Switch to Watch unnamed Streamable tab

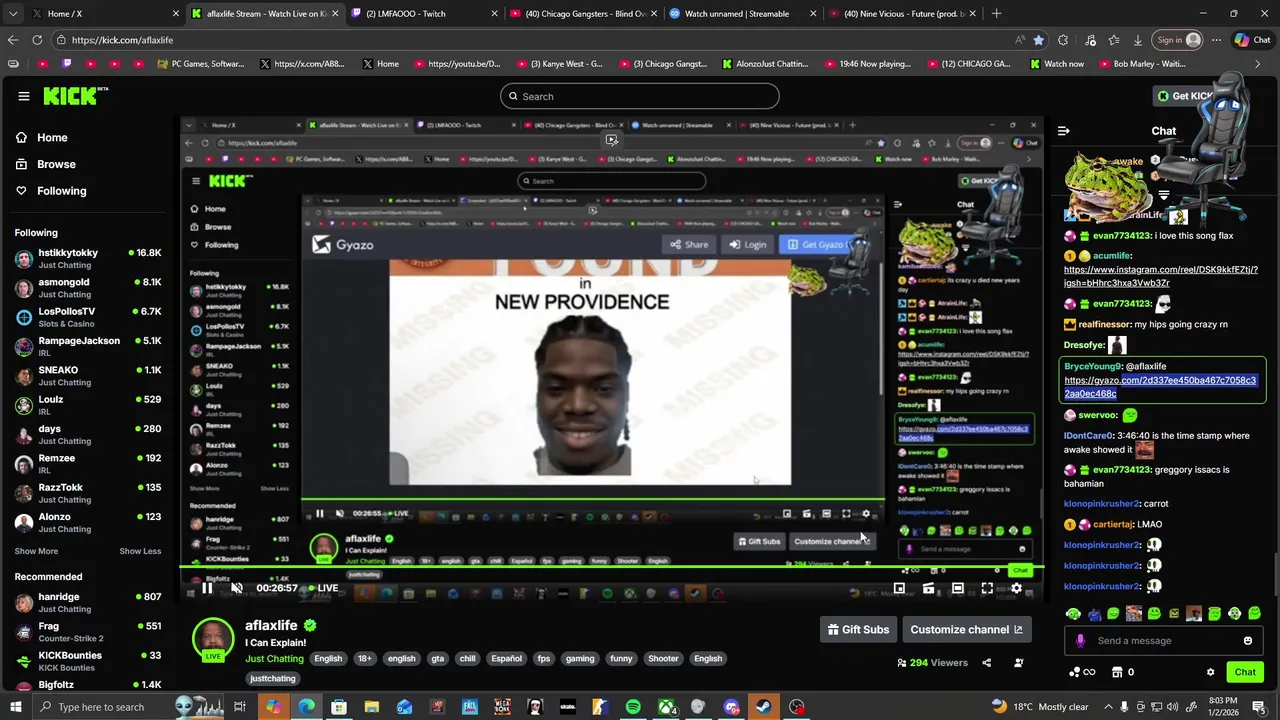point(741,14)
